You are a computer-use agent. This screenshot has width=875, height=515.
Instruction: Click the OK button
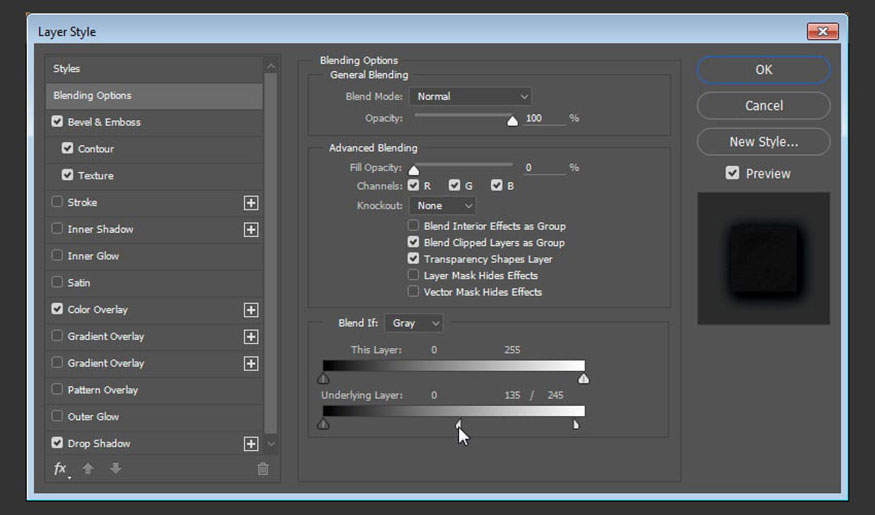pyautogui.click(x=763, y=70)
